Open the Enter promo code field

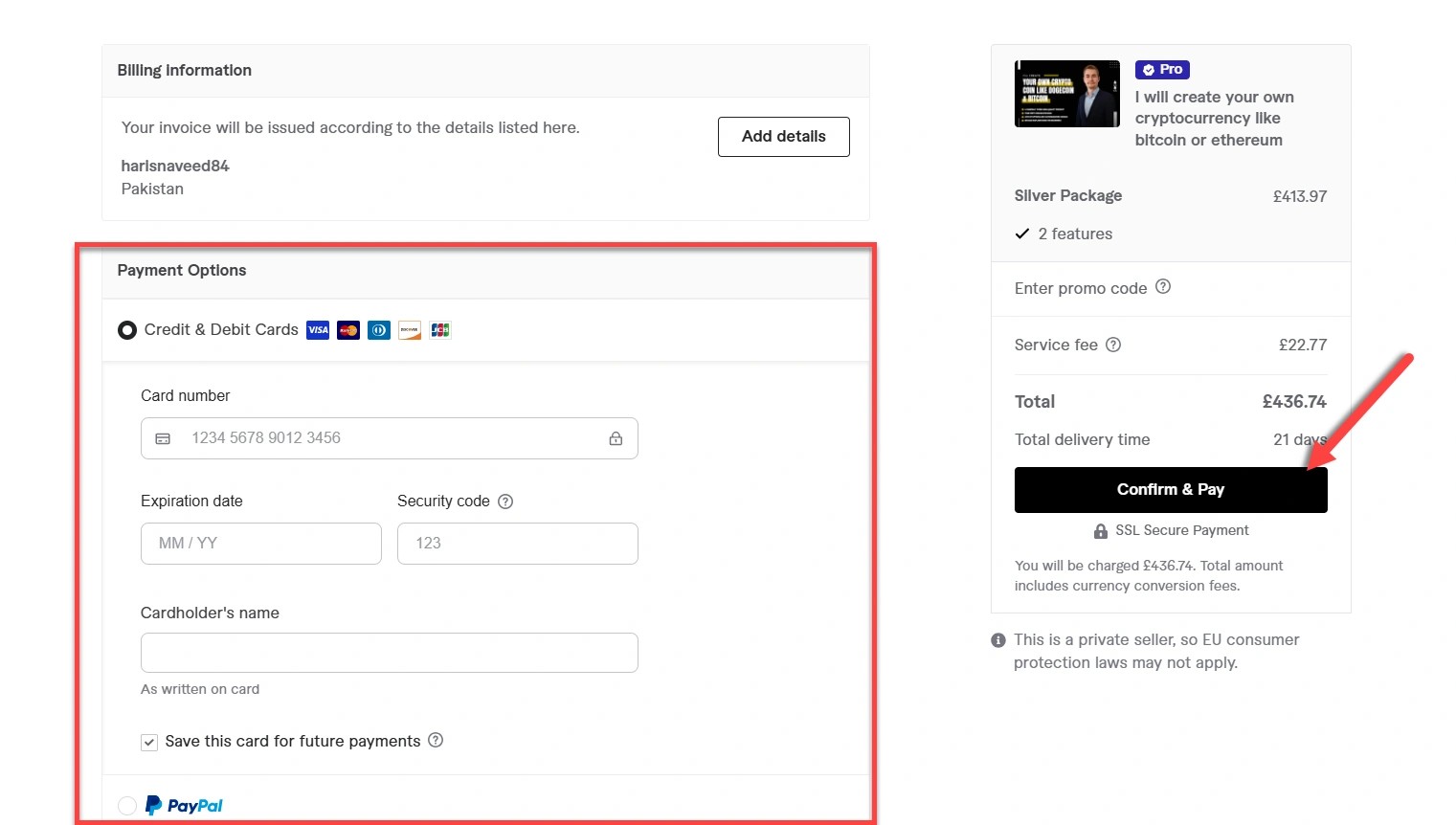(1080, 288)
